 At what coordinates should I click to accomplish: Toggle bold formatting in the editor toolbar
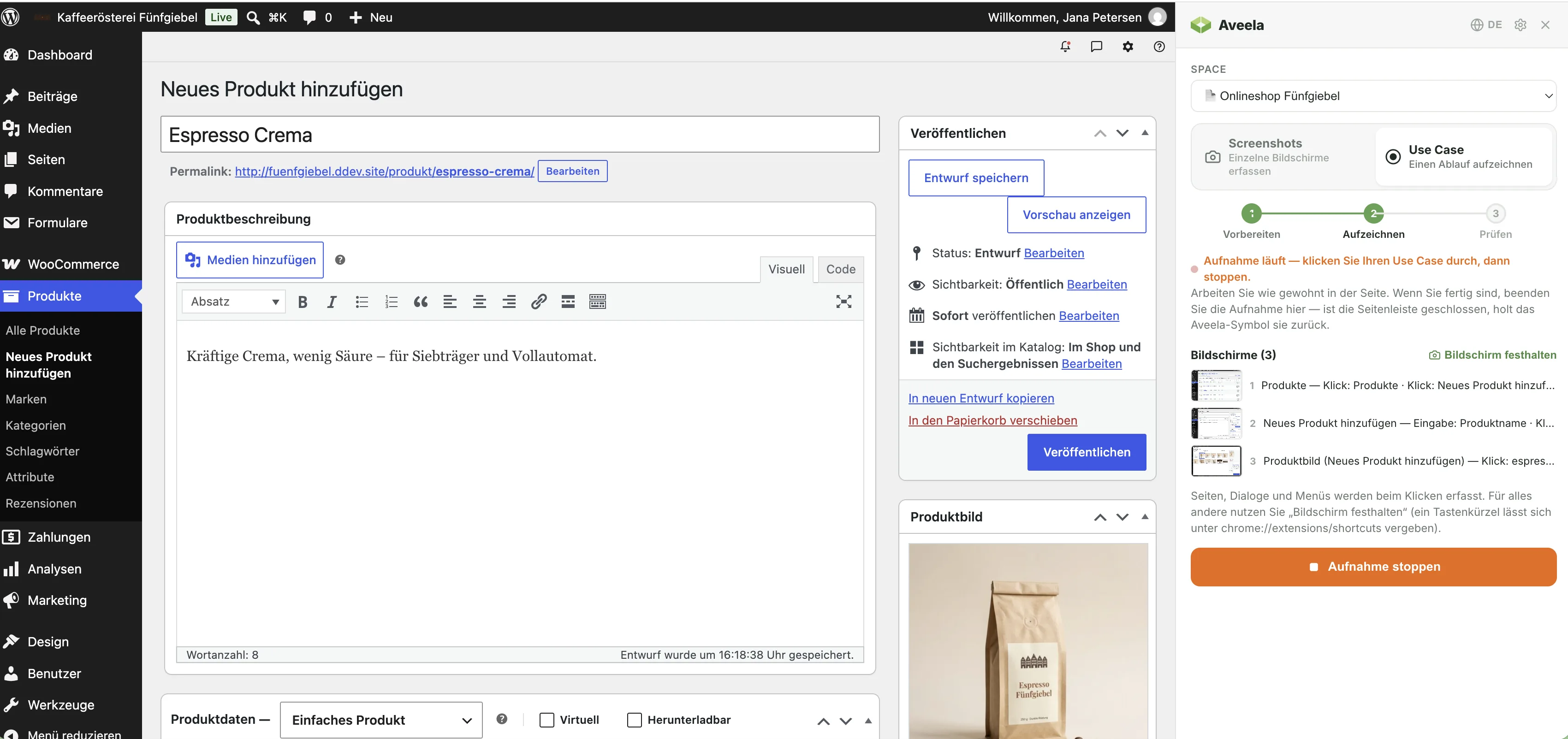pos(302,302)
